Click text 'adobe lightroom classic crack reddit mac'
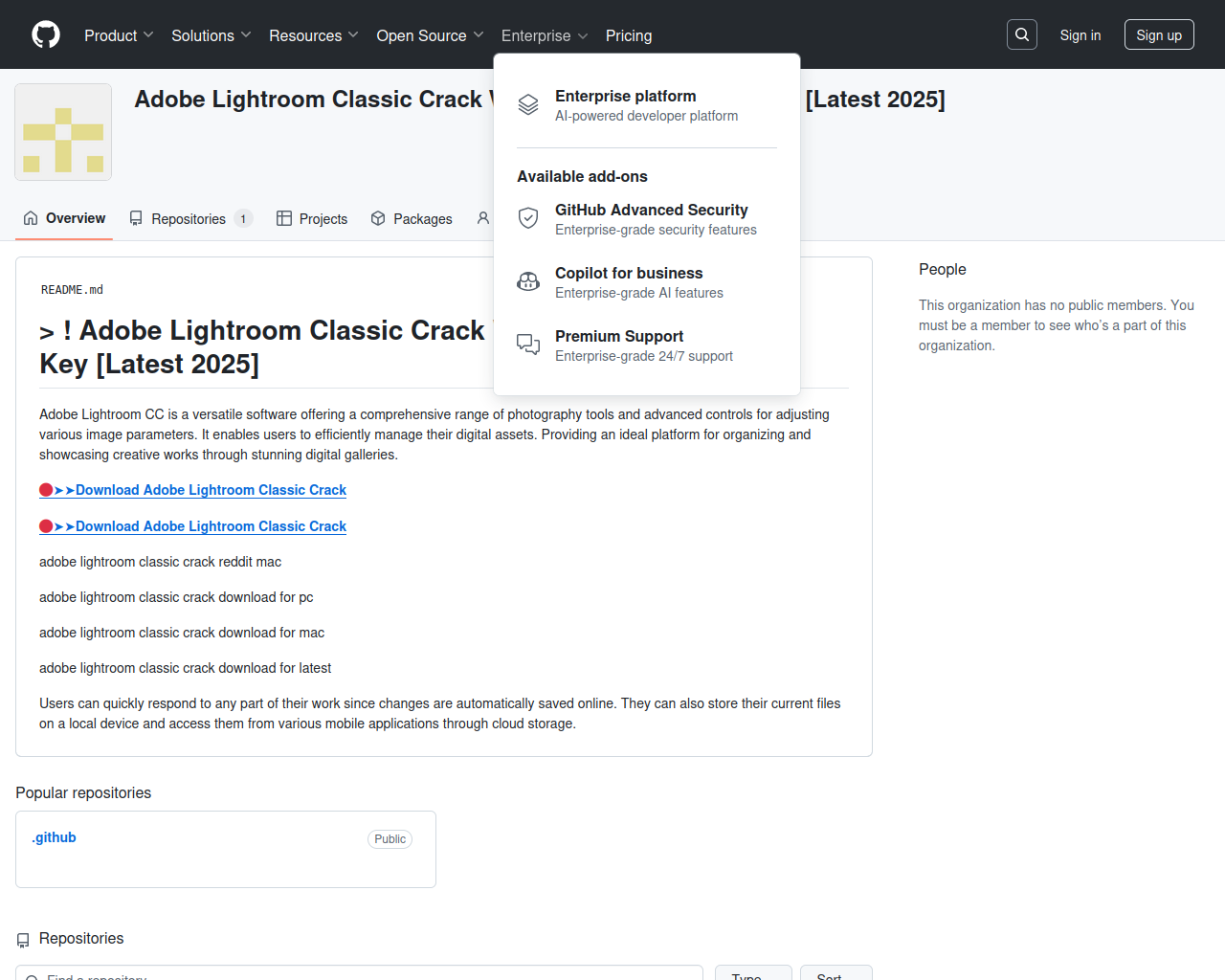The height and width of the screenshot is (980, 1225). pos(160,562)
